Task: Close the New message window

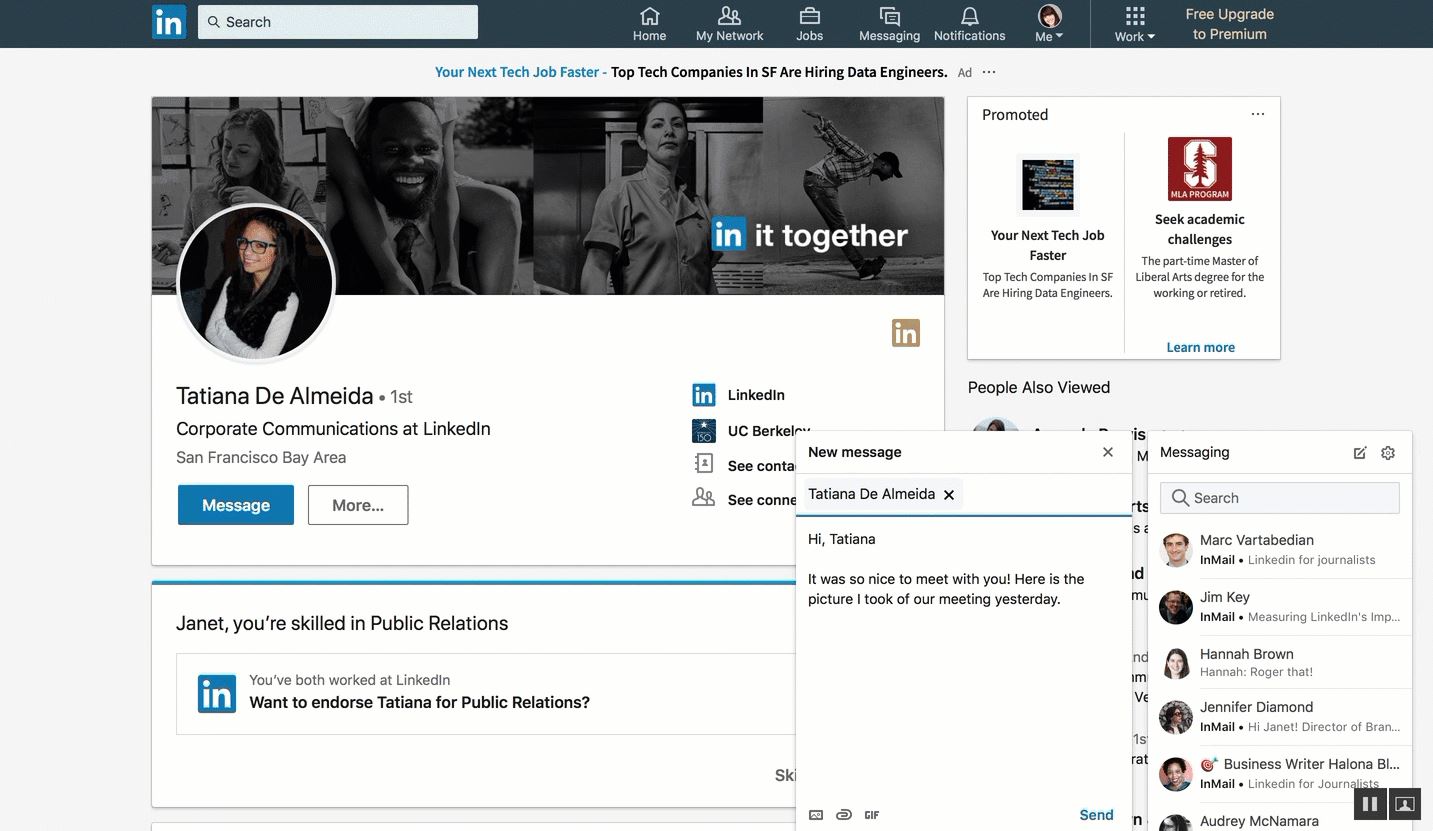Action: (x=1108, y=452)
